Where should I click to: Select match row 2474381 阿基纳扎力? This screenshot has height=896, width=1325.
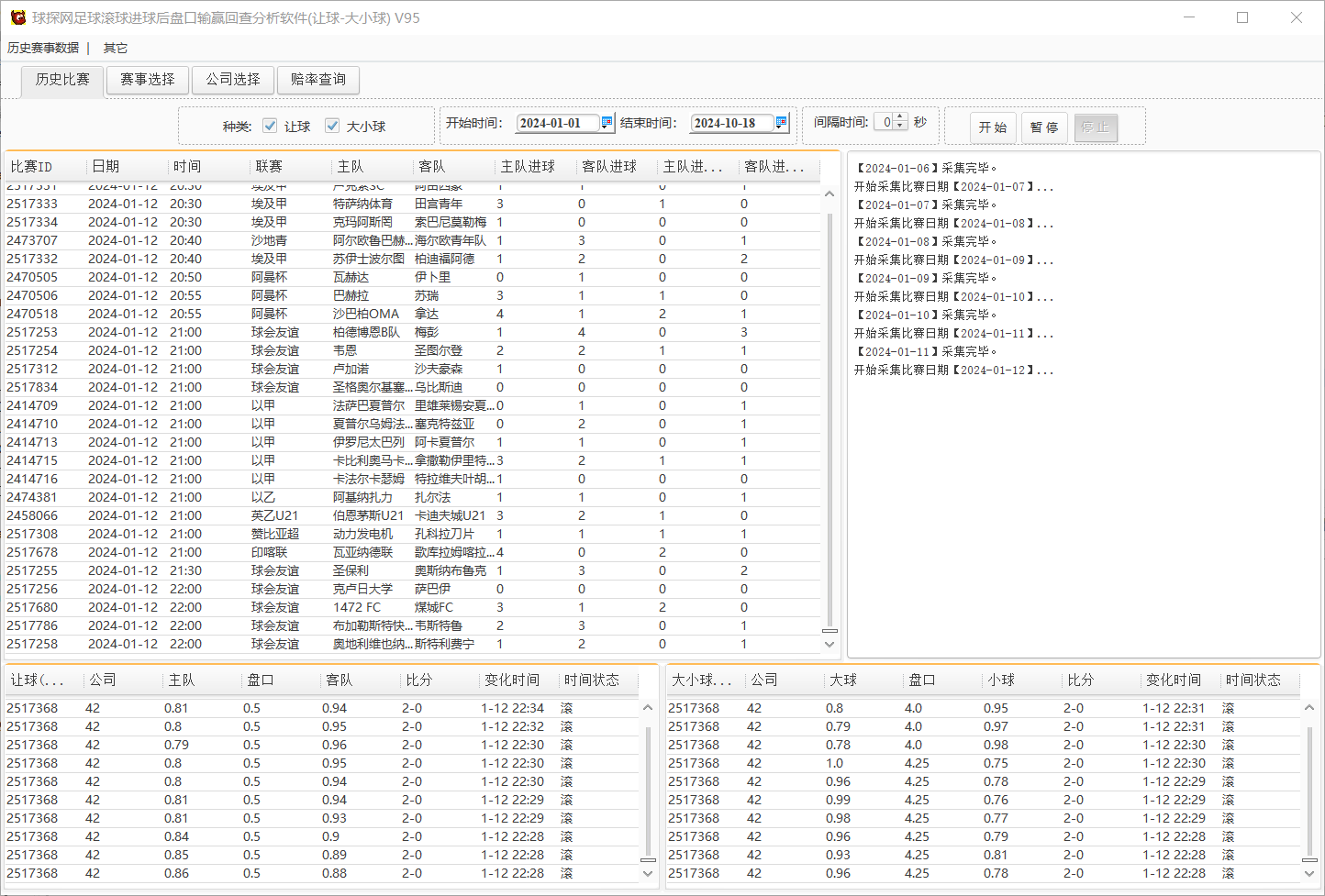413,497
